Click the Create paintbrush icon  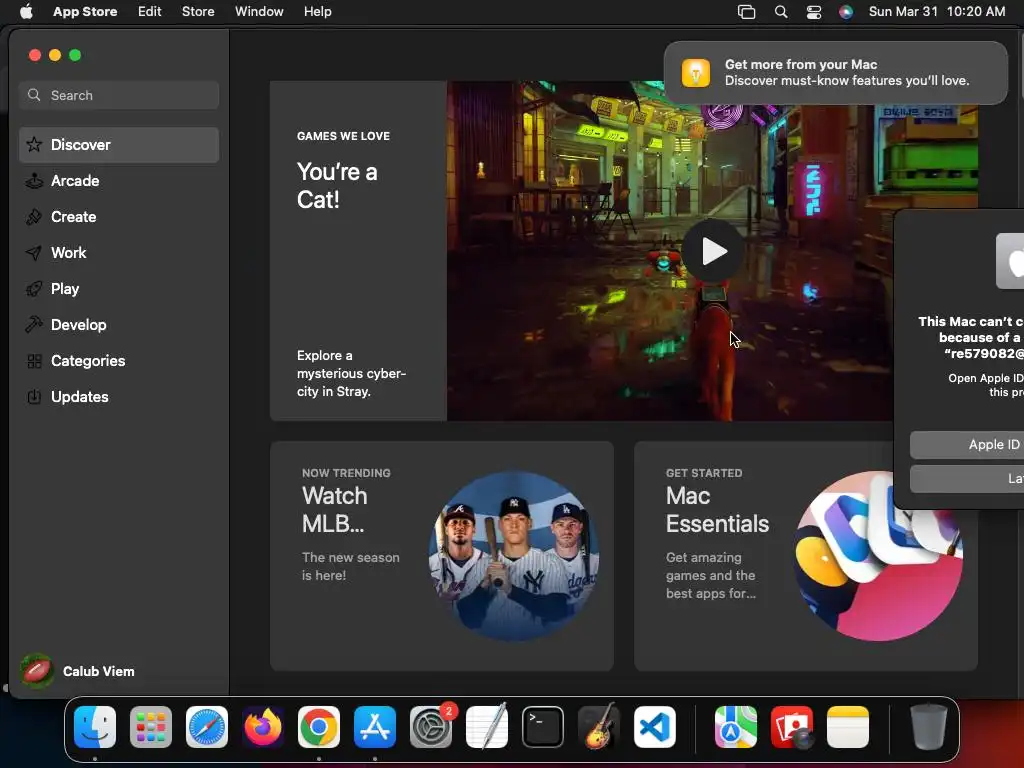[34, 217]
